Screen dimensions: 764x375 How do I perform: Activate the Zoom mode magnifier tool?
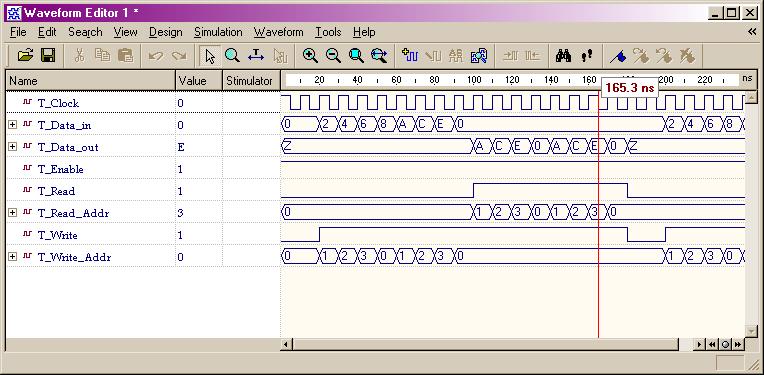pyautogui.click(x=232, y=56)
